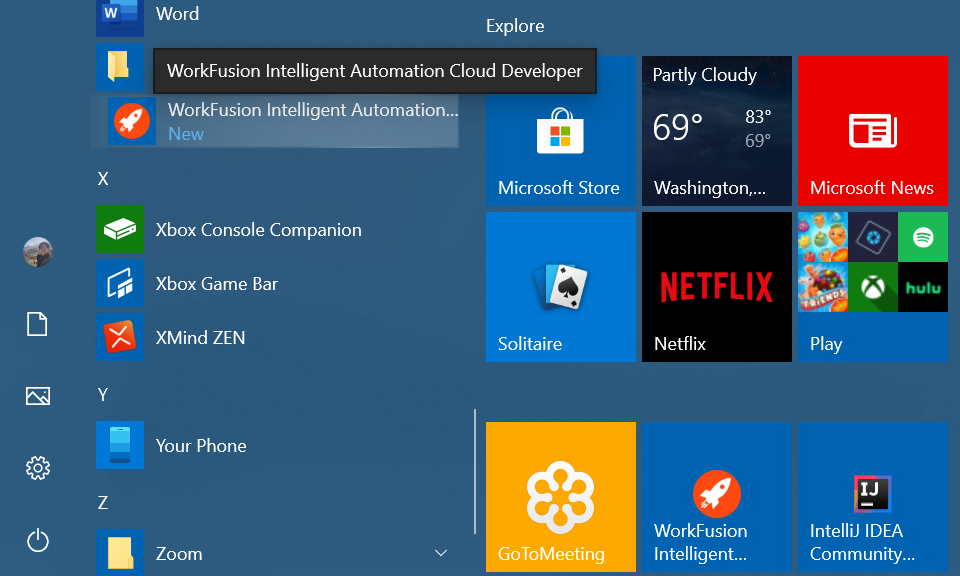Jump to letter Z section header

[103, 503]
